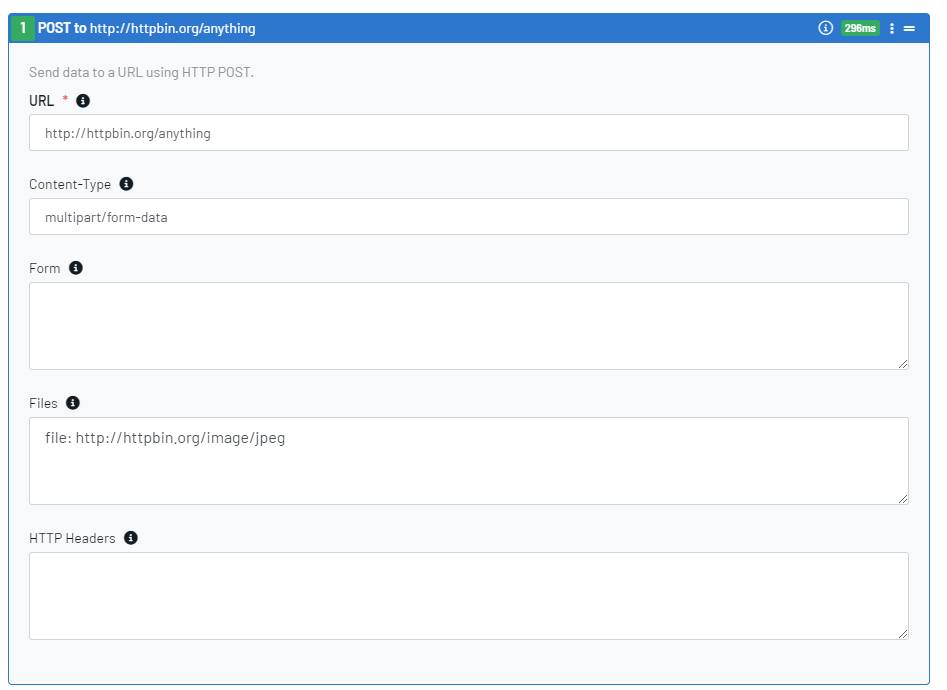Click the 'Send data to a URL' description text

pyautogui.click(x=141, y=73)
